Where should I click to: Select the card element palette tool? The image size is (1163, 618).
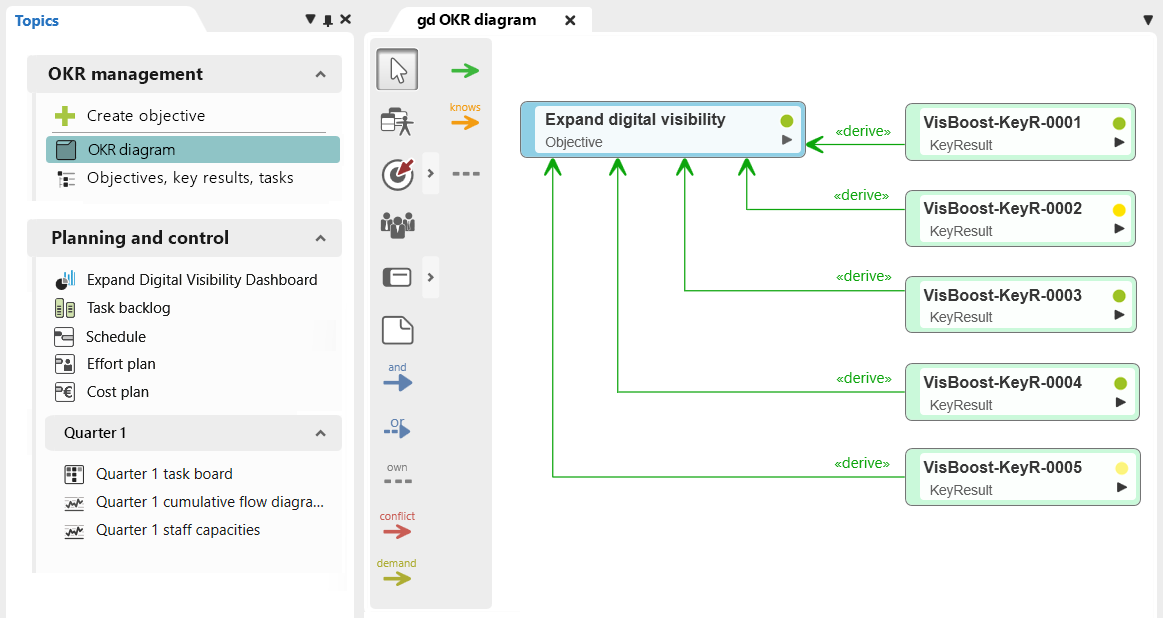397,277
